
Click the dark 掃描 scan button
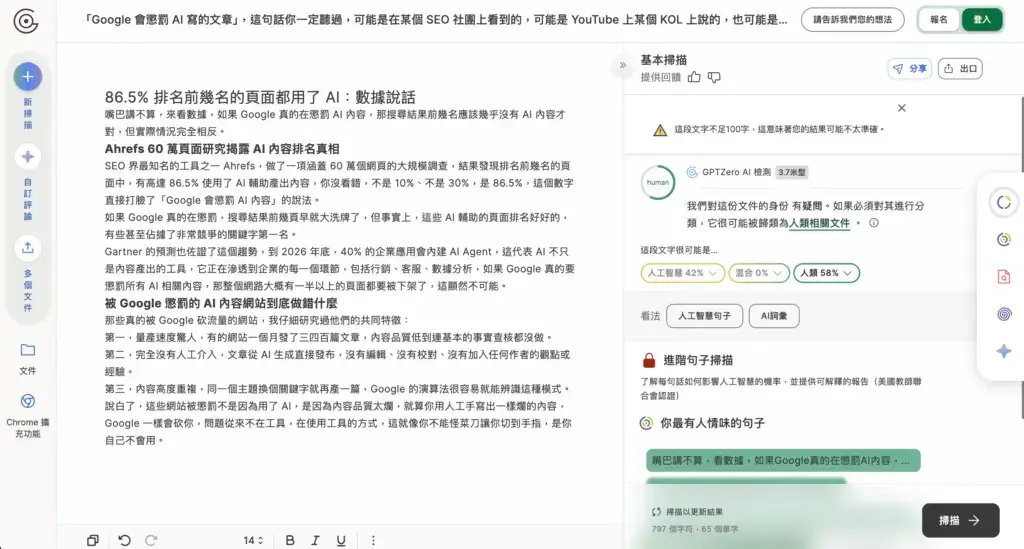coord(960,520)
